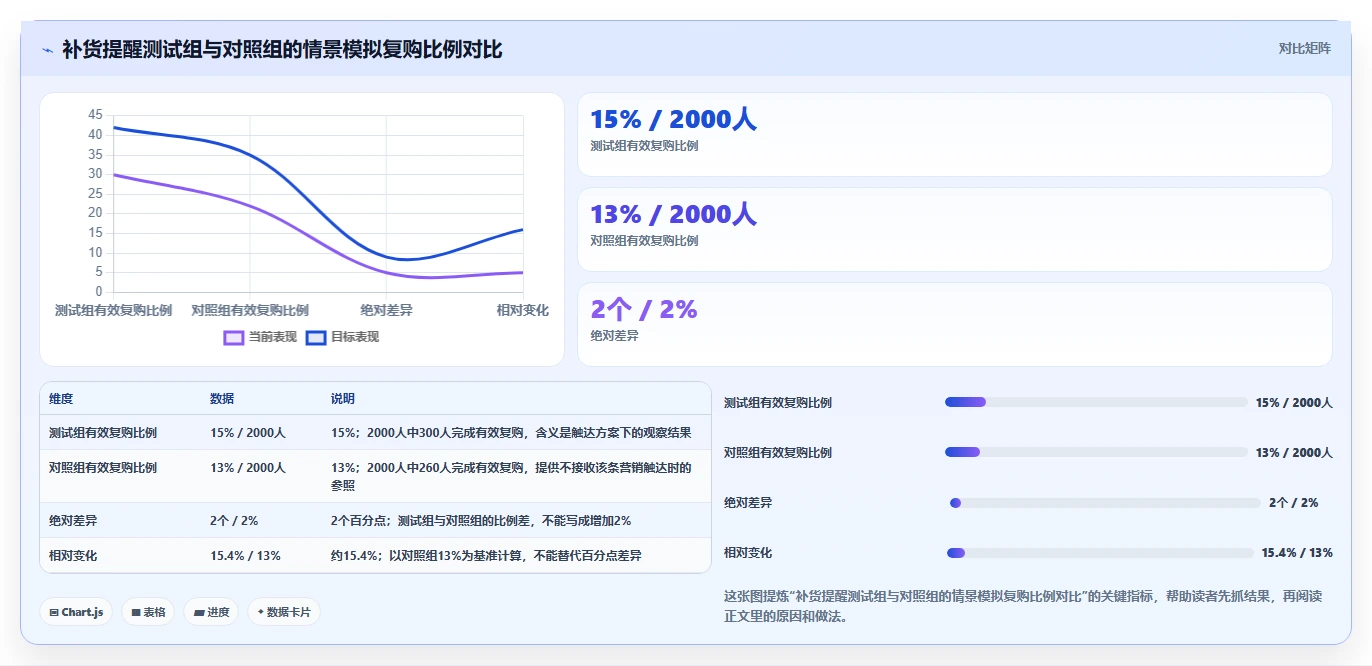The width and height of the screenshot is (1372, 666).
Task: Click the main title heading text
Action: [282, 49]
